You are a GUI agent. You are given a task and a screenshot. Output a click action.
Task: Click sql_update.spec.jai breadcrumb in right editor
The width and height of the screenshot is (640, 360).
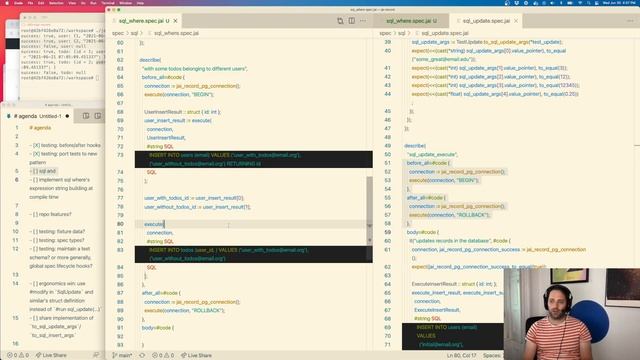pyautogui.click(x=445, y=33)
